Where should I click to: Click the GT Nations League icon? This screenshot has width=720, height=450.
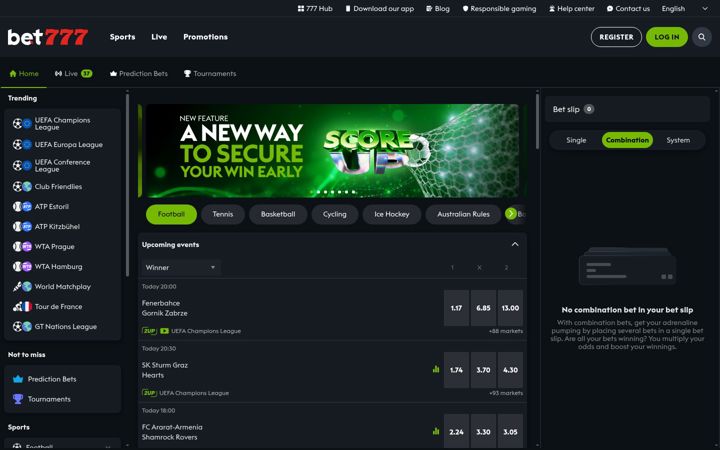click(22, 326)
